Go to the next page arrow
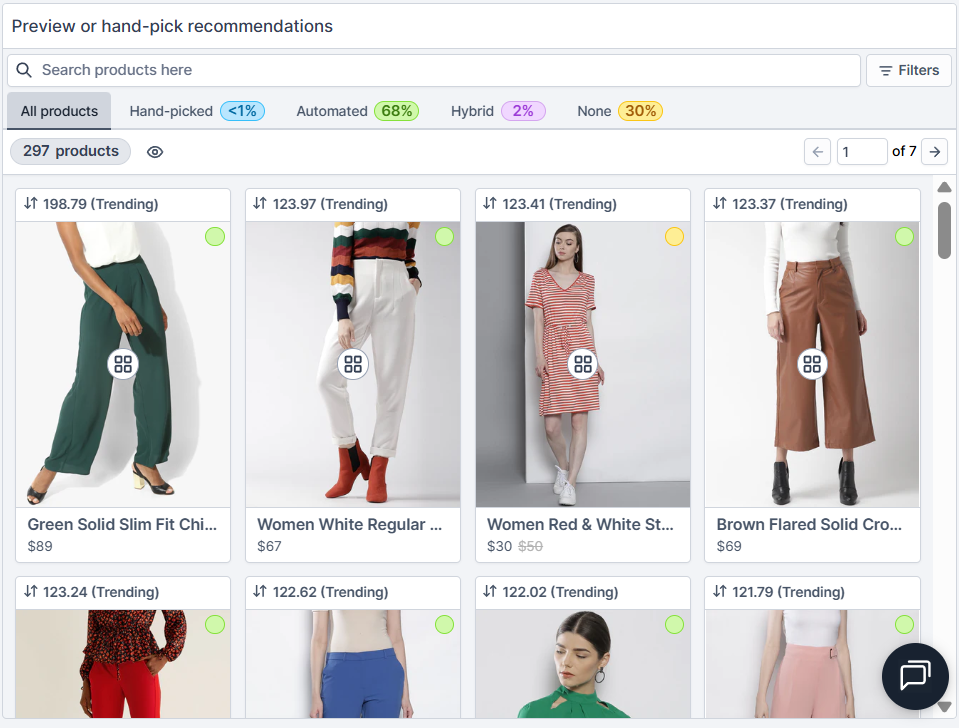This screenshot has height=728, width=959. pos(935,151)
